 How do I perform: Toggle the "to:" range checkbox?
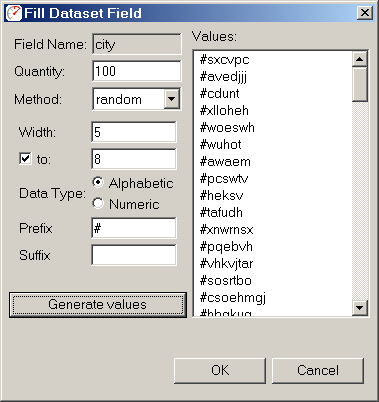(x=25, y=159)
